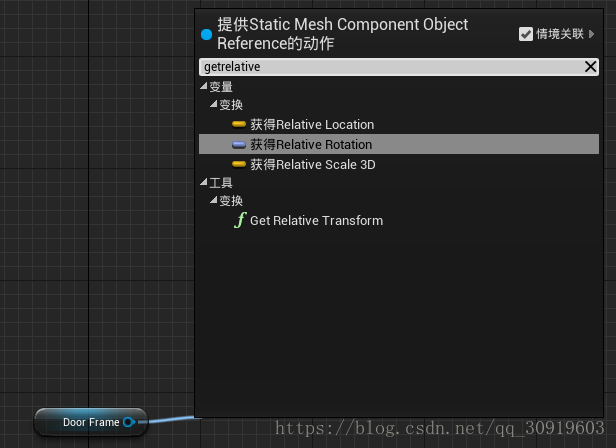
Task: Collapse the 变换 group under 变量
Action: point(213,104)
